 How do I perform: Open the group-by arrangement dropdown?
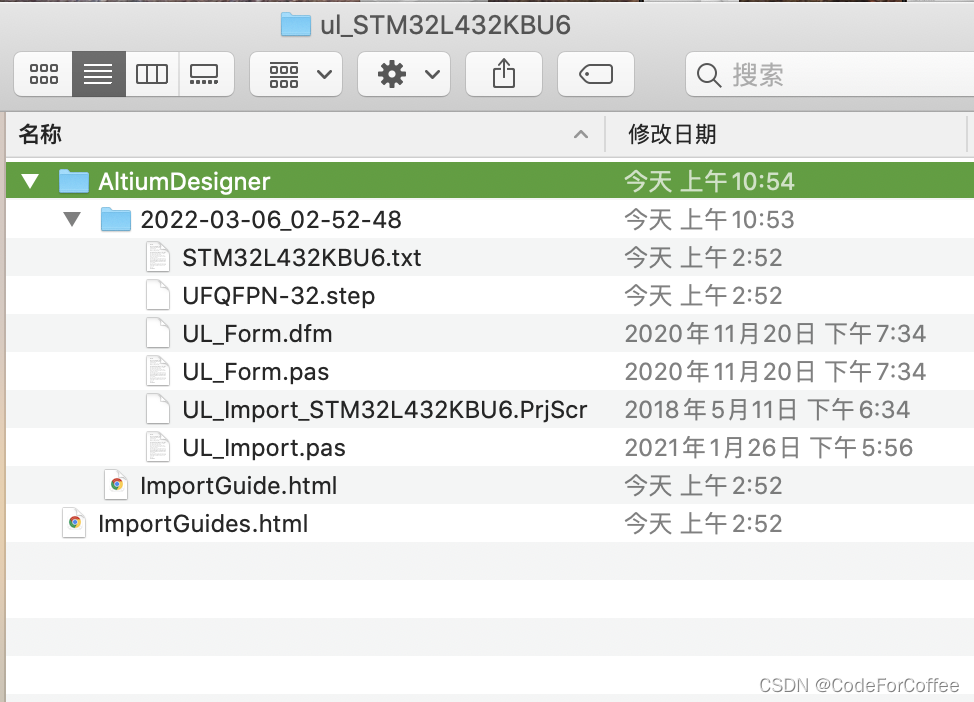[x=296, y=75]
